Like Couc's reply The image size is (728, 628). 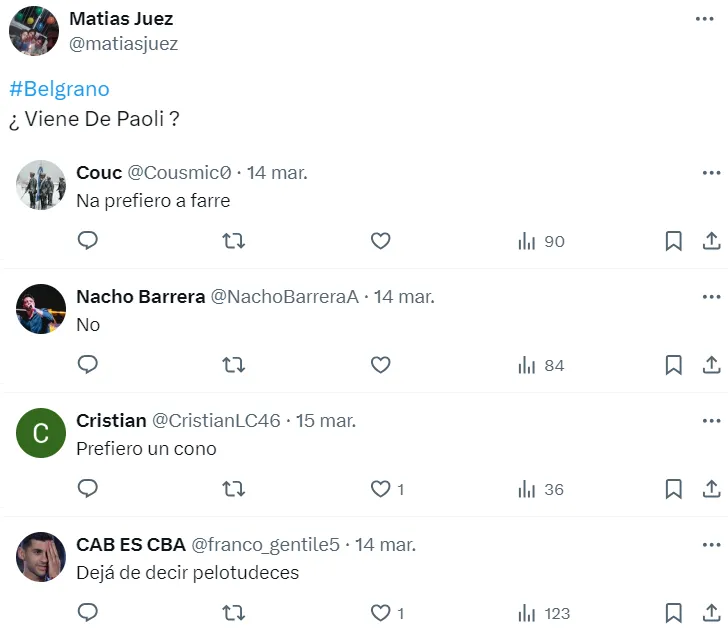[380, 241]
